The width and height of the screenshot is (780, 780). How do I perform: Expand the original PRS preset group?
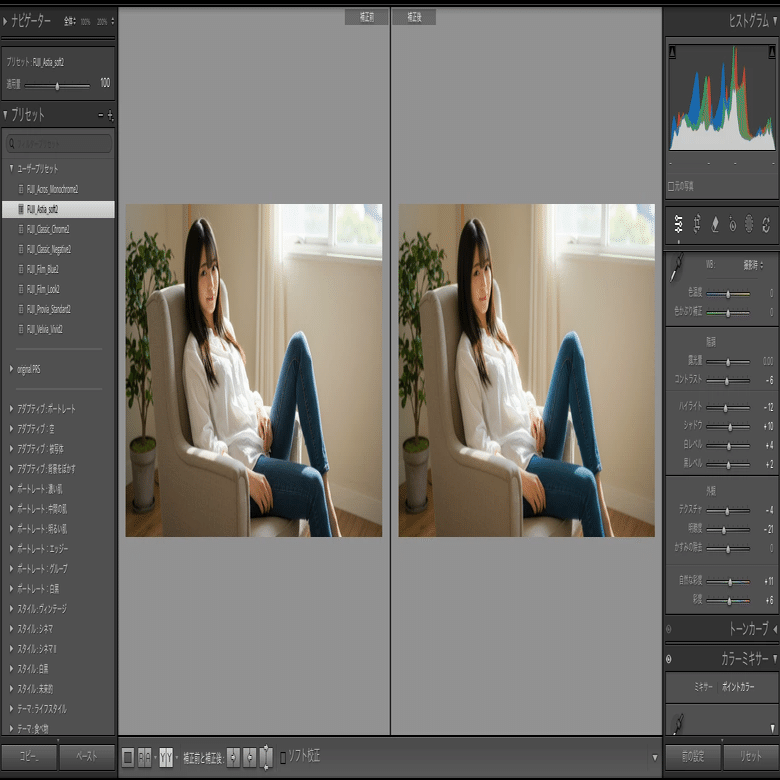point(11,369)
